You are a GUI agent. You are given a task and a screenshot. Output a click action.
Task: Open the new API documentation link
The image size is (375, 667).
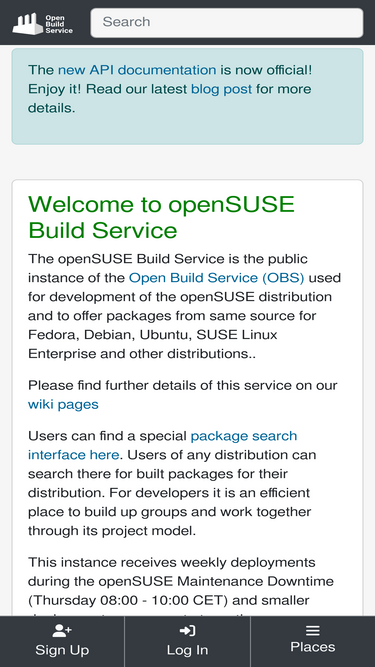coord(137,70)
